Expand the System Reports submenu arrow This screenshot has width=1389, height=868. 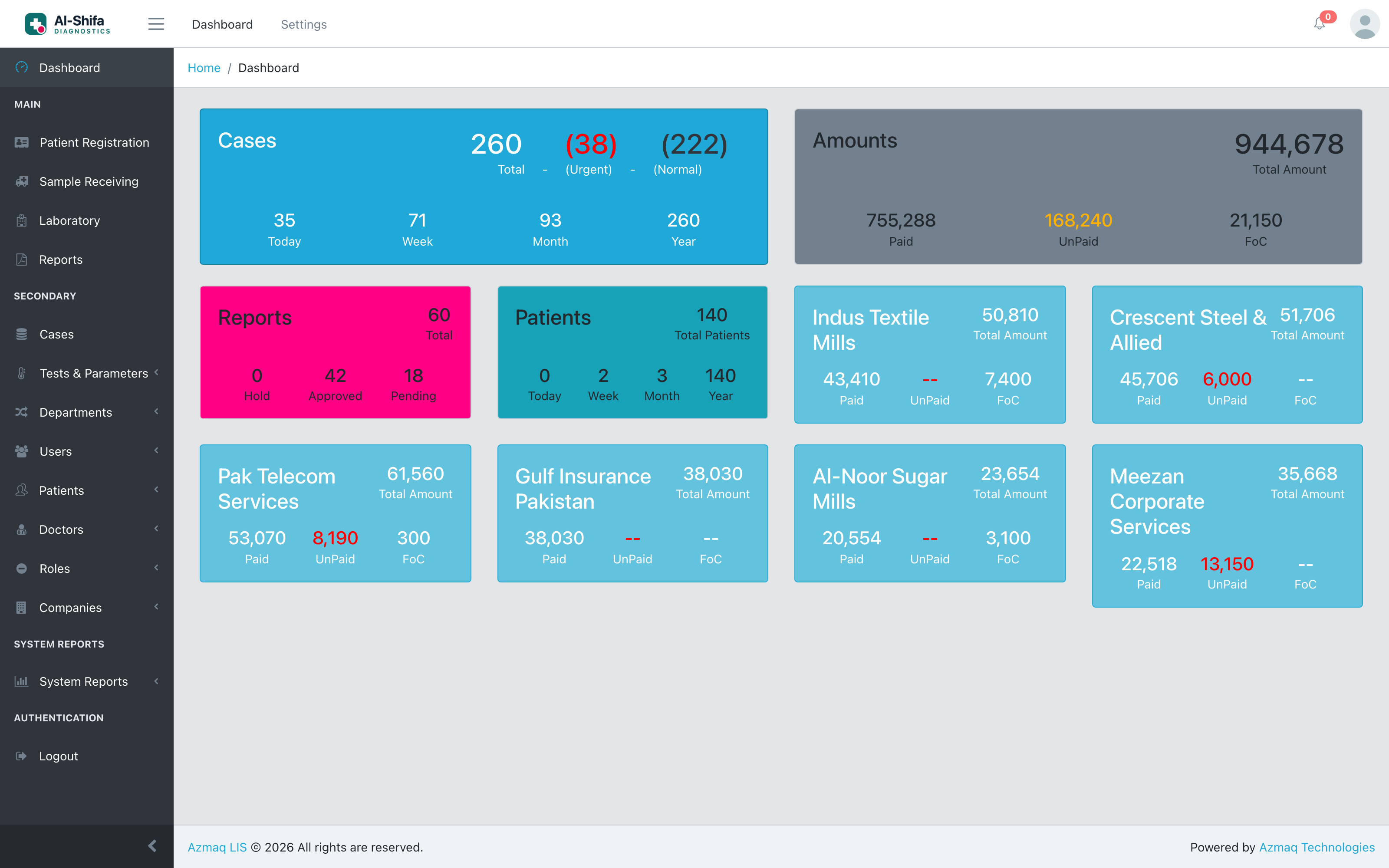coord(156,681)
